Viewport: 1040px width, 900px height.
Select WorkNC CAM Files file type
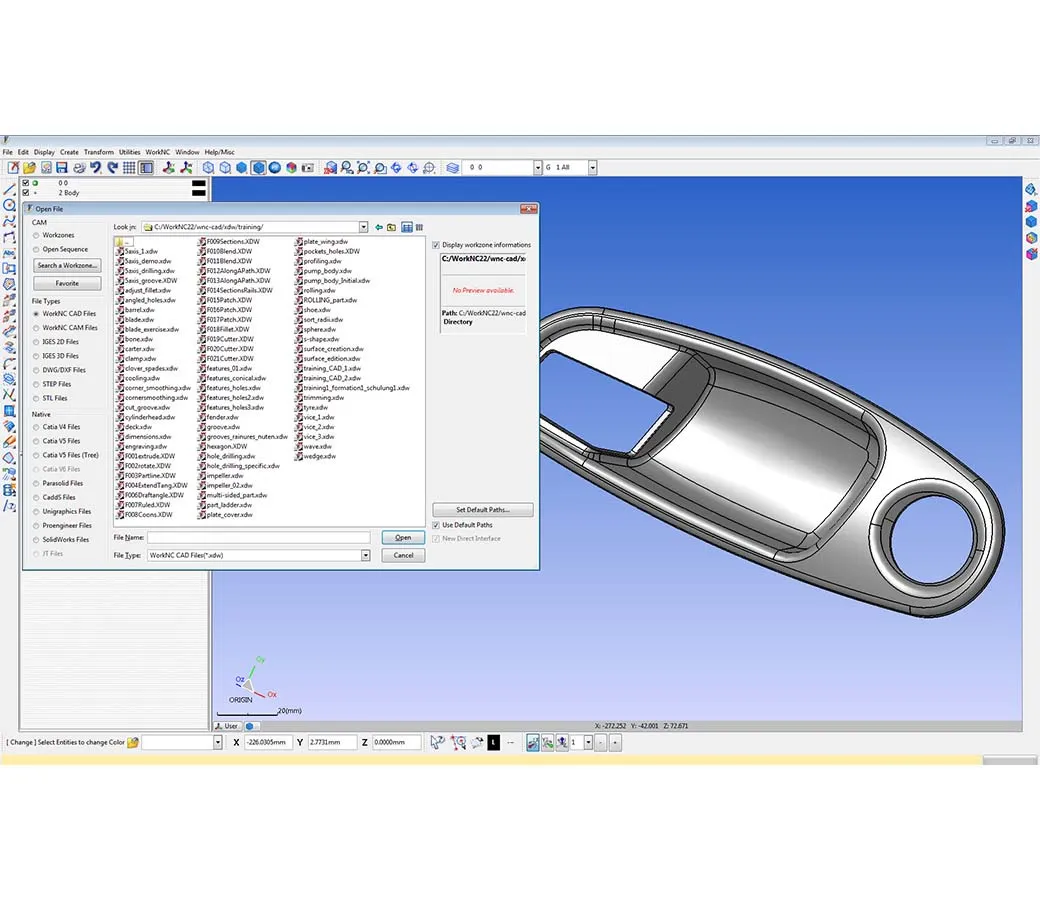coord(36,328)
